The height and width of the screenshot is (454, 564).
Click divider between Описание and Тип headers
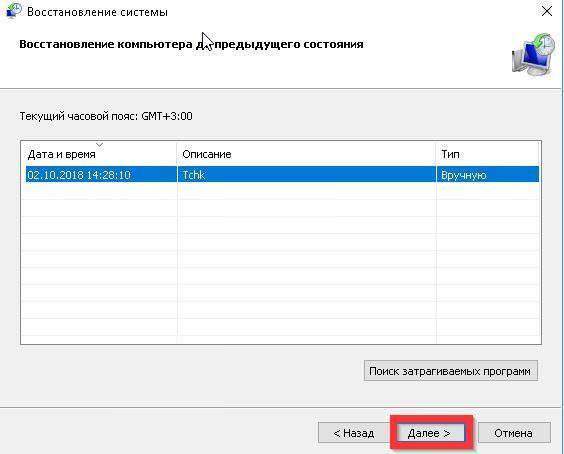pos(436,154)
